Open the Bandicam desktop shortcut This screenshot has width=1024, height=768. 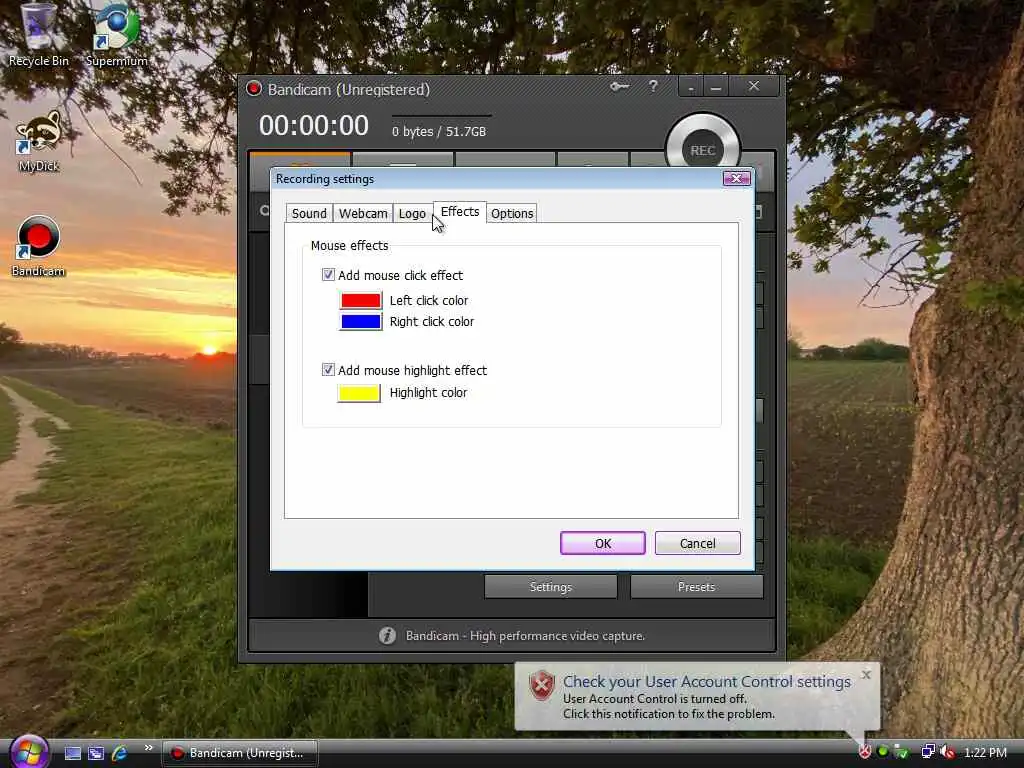pyautogui.click(x=39, y=247)
